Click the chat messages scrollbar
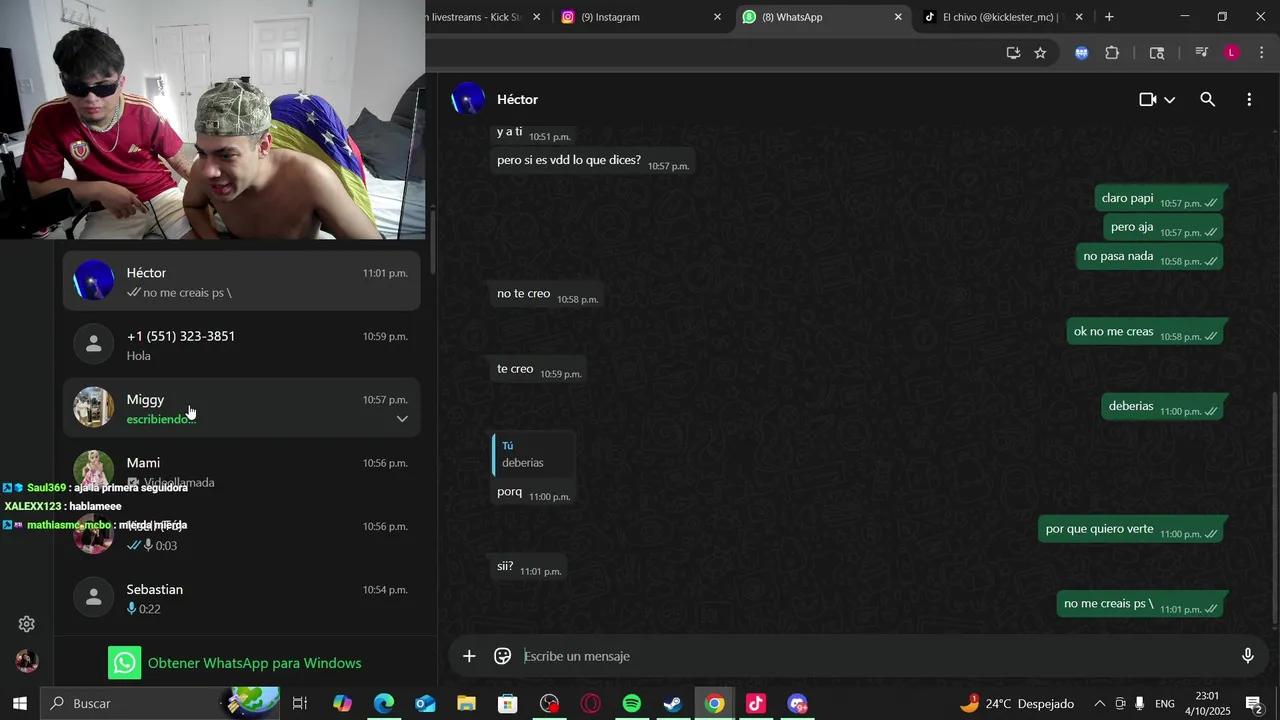1280x720 pixels. click(1274, 500)
